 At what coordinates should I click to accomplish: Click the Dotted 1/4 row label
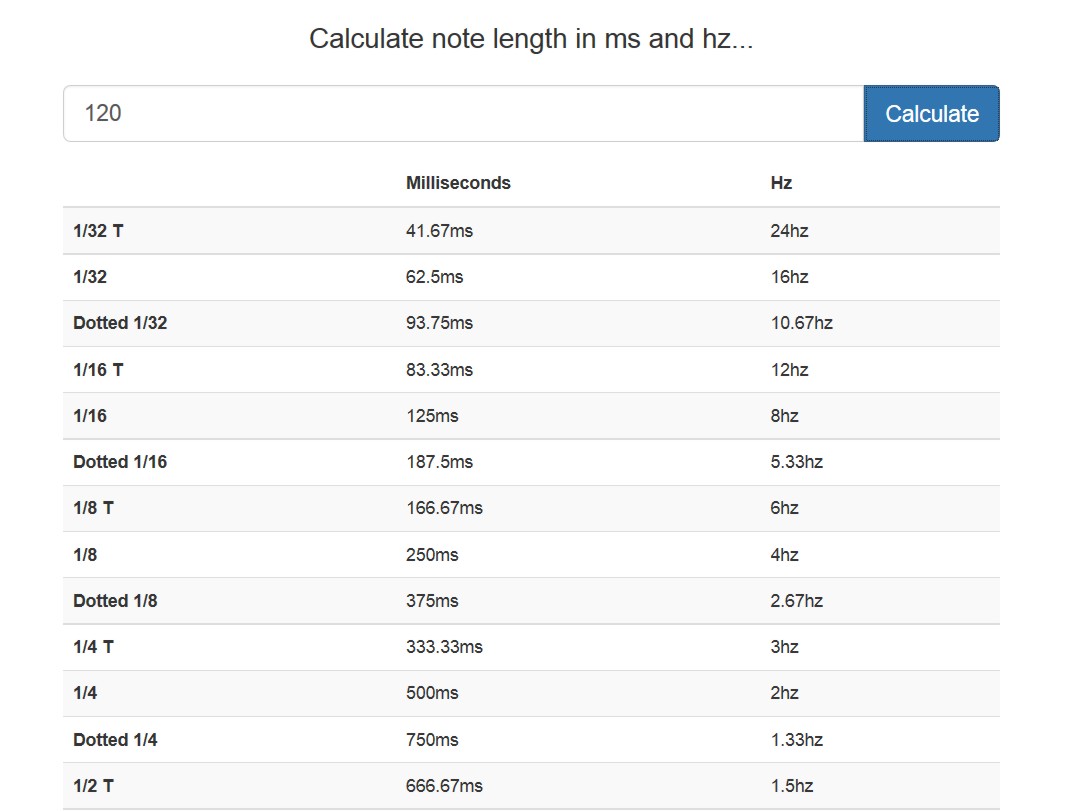tap(115, 740)
